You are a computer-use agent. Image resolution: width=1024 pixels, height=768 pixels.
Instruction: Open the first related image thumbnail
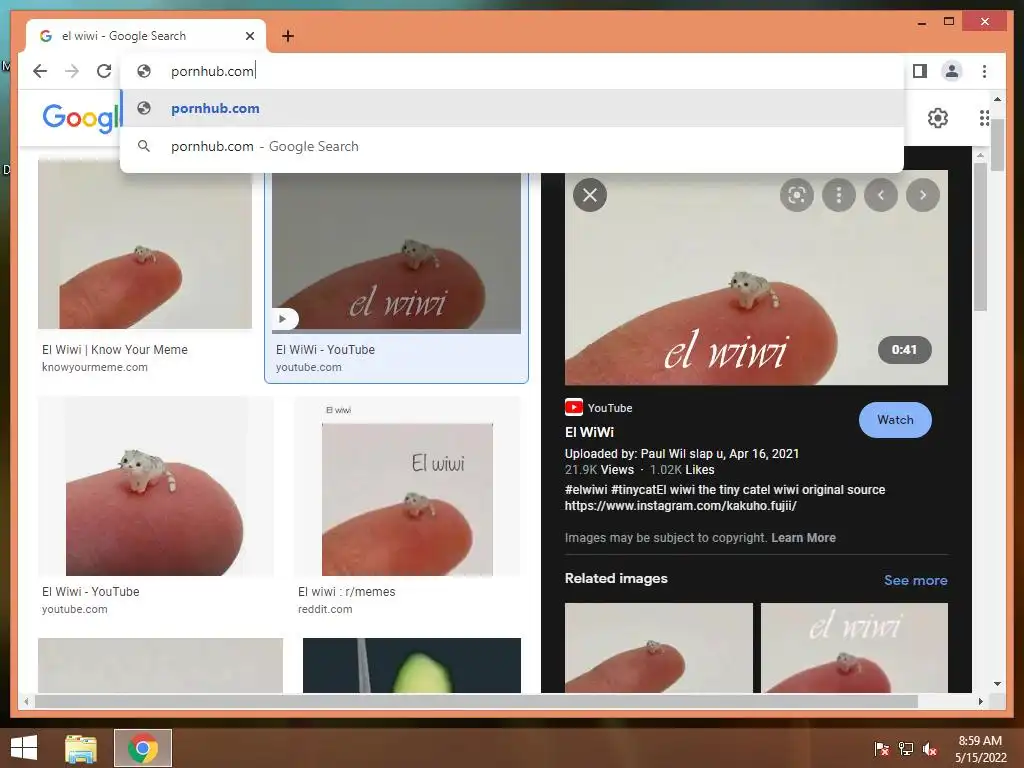[x=658, y=648]
